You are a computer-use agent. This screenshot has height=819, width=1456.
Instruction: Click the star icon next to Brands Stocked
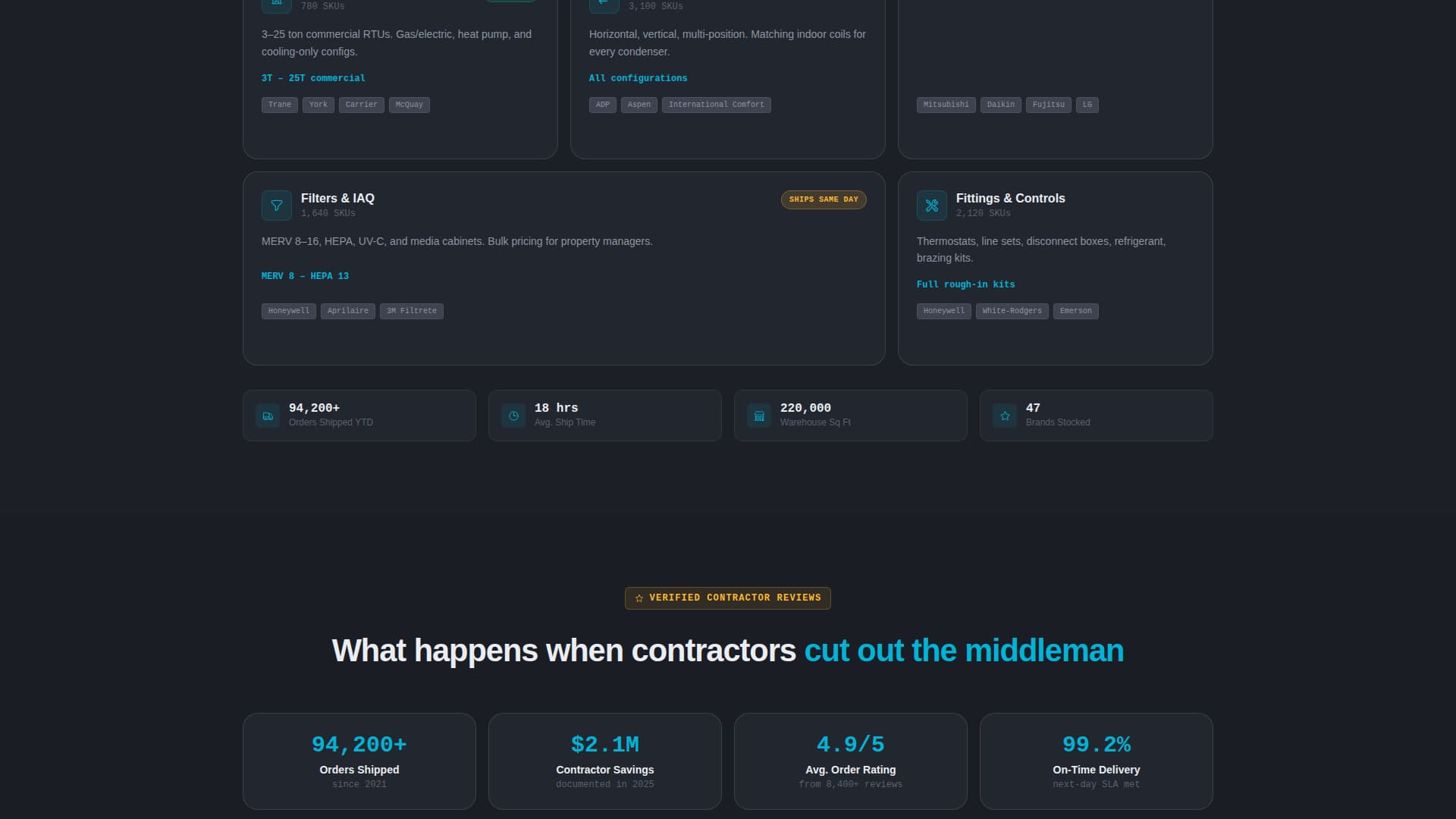(x=1005, y=416)
